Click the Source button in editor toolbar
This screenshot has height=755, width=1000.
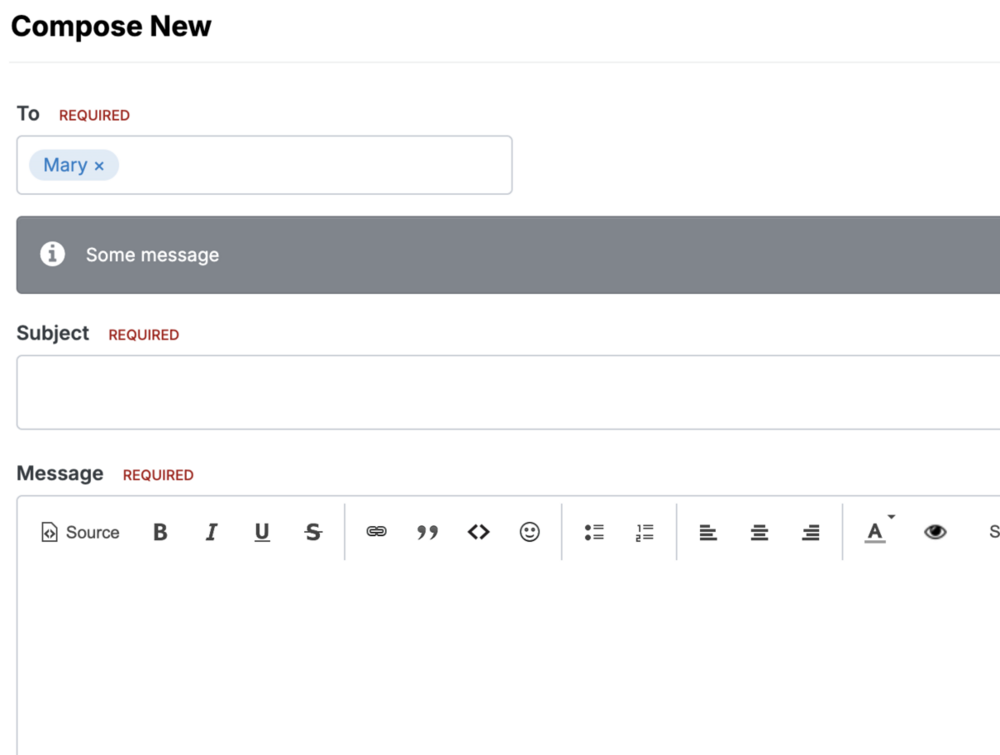(x=80, y=532)
